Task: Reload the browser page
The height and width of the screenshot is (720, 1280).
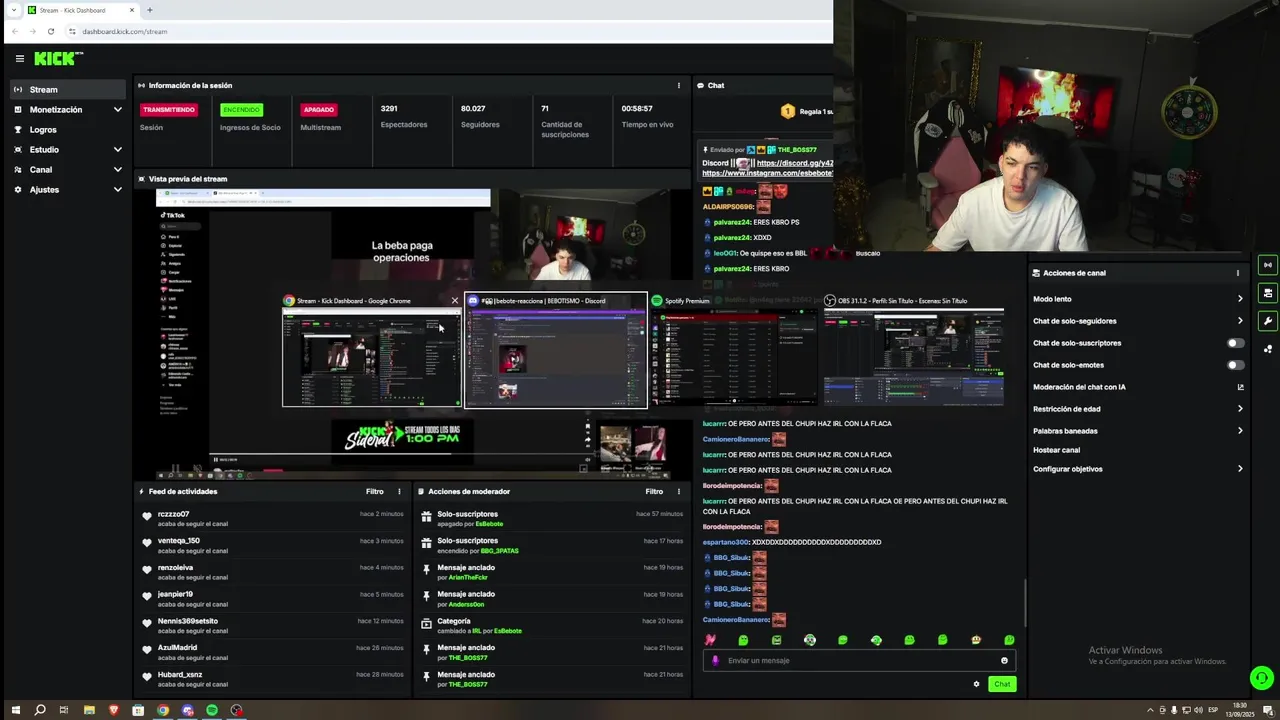Action: pyautogui.click(x=50, y=31)
